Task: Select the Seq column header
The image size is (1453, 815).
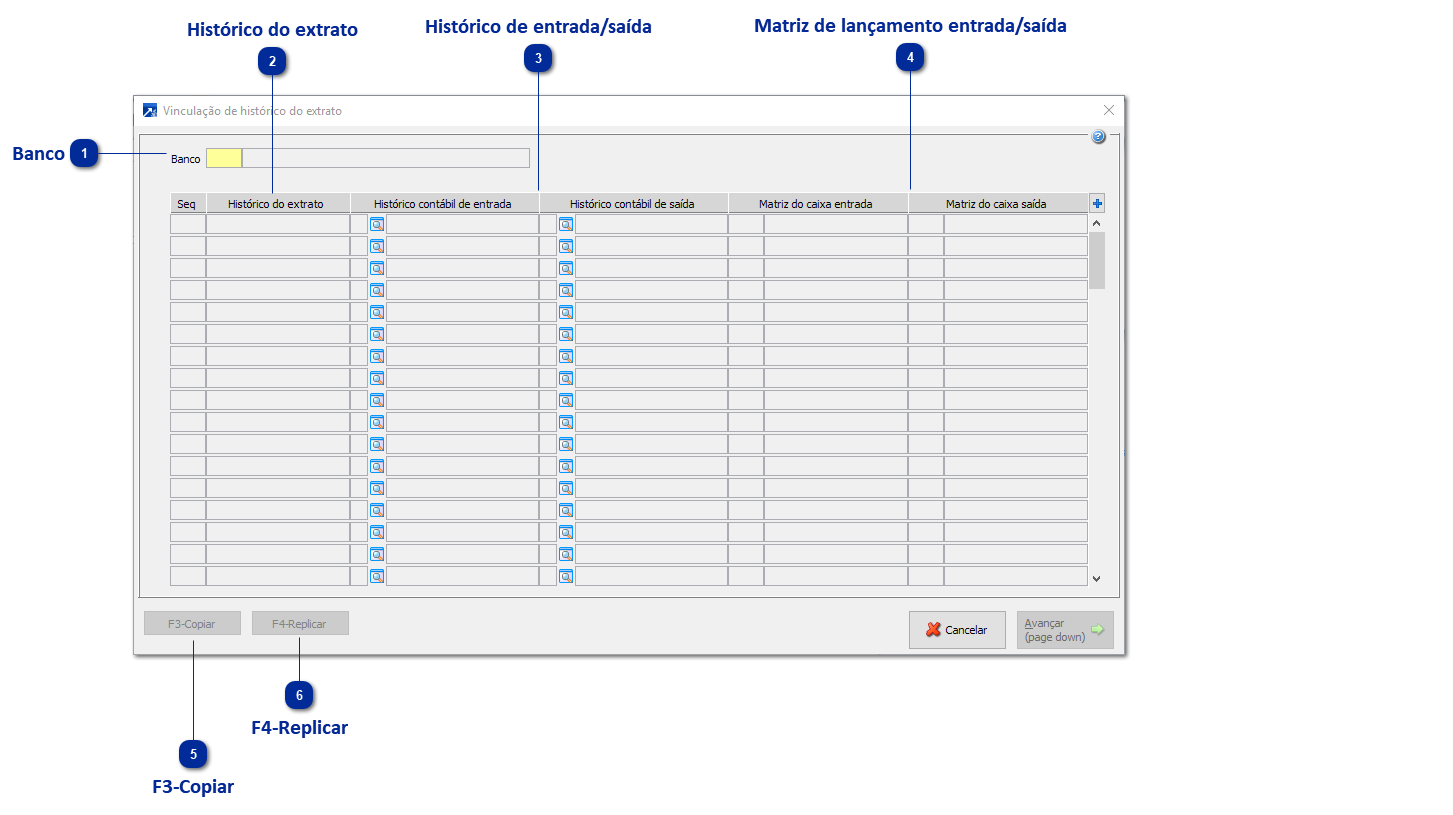Action: tap(186, 202)
